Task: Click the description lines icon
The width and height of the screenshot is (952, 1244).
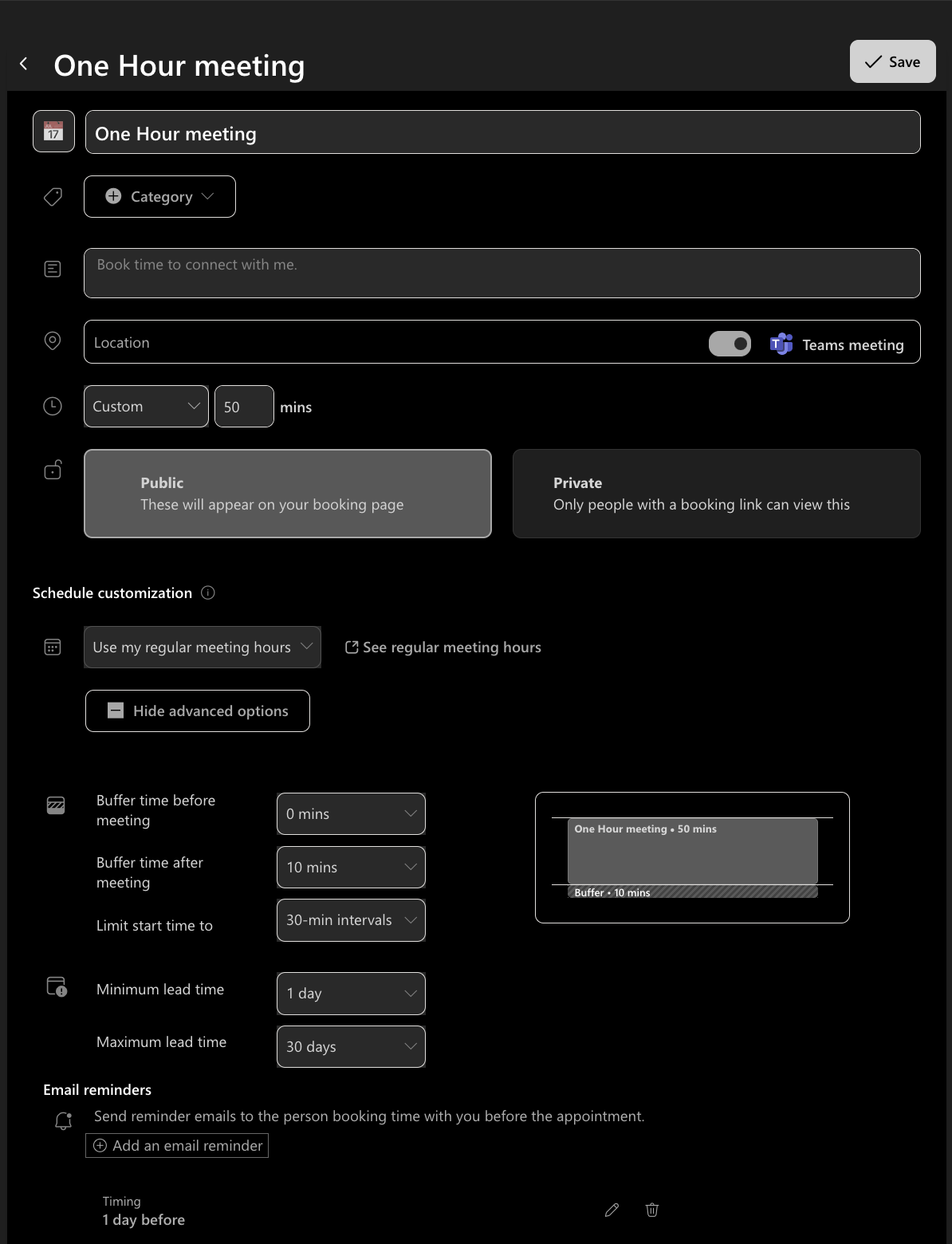Action: [53, 270]
